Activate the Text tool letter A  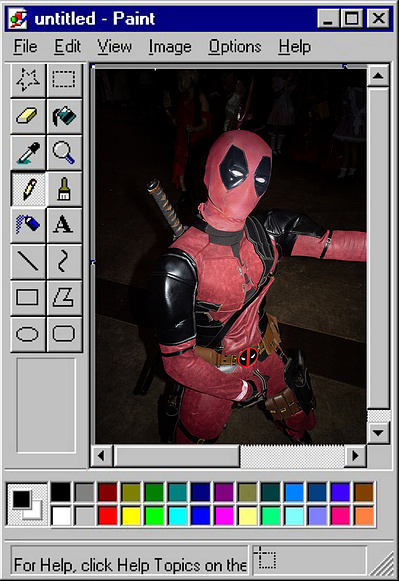coord(64,225)
